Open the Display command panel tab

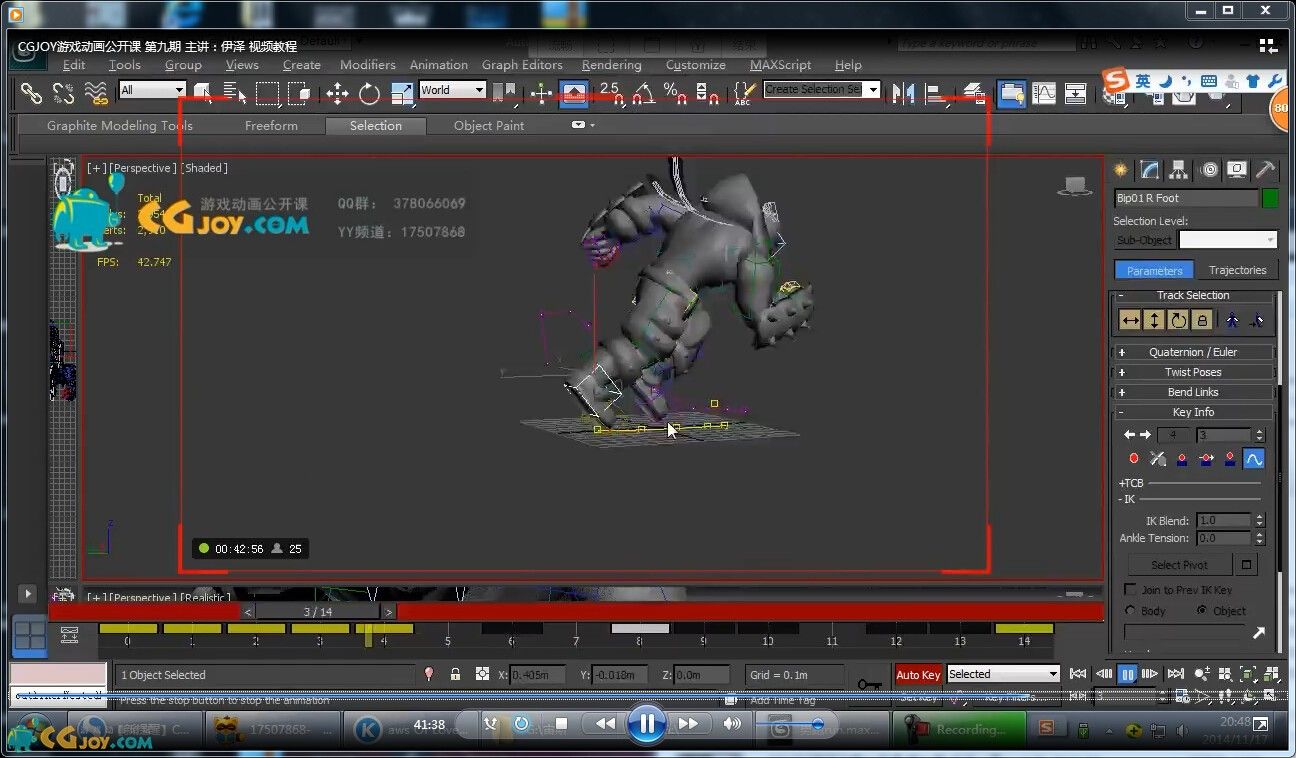coord(1237,169)
